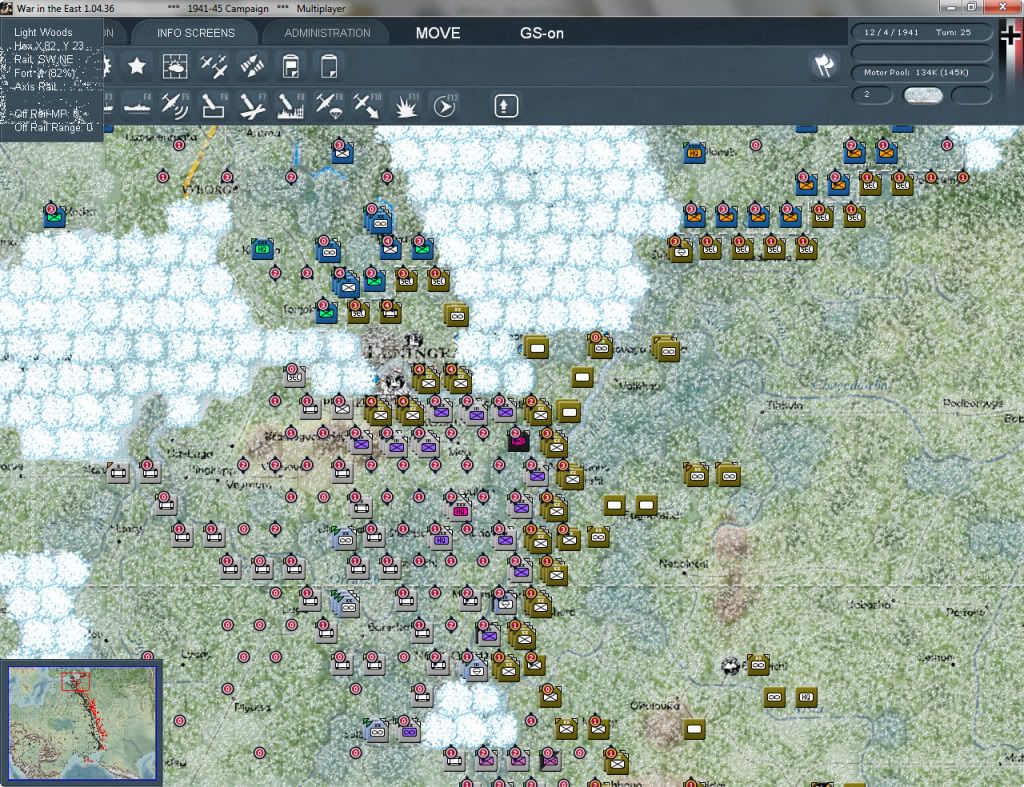Select the F10 air transfer icon
The width and height of the screenshot is (1024, 787).
coord(367,106)
